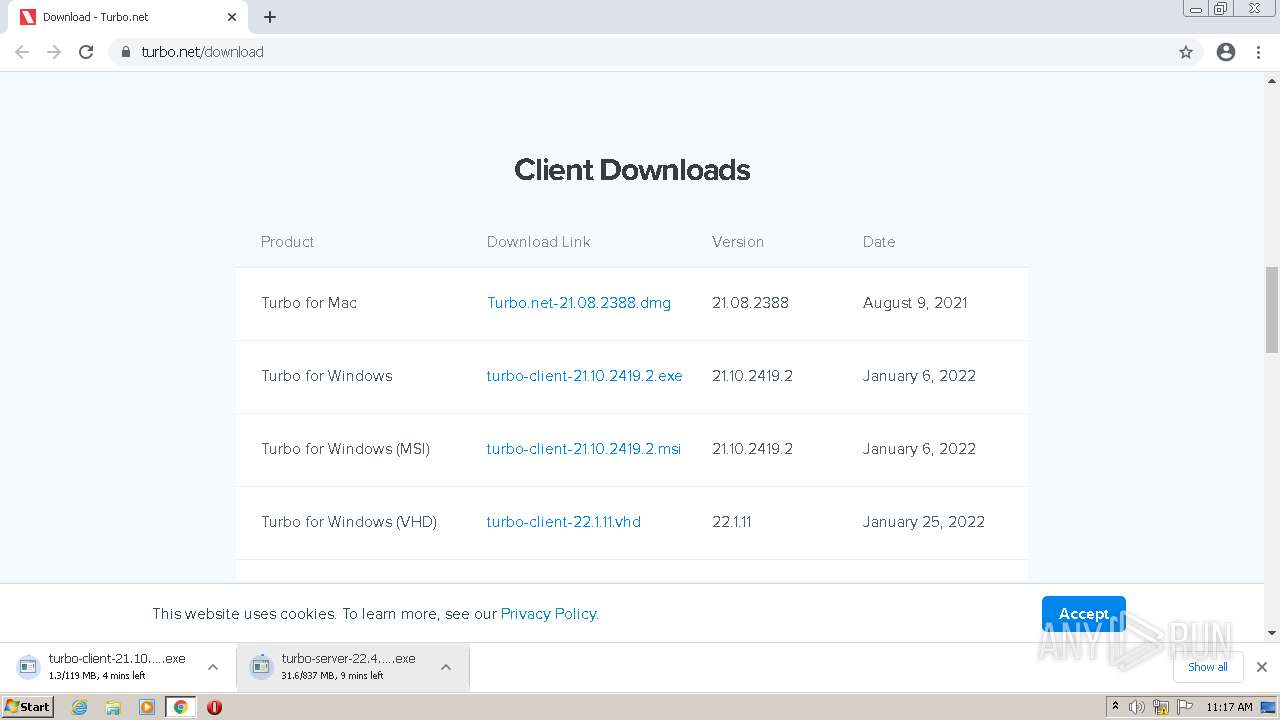Click the Turbo for Windows (VHD) label
1280x720 pixels.
pos(349,522)
